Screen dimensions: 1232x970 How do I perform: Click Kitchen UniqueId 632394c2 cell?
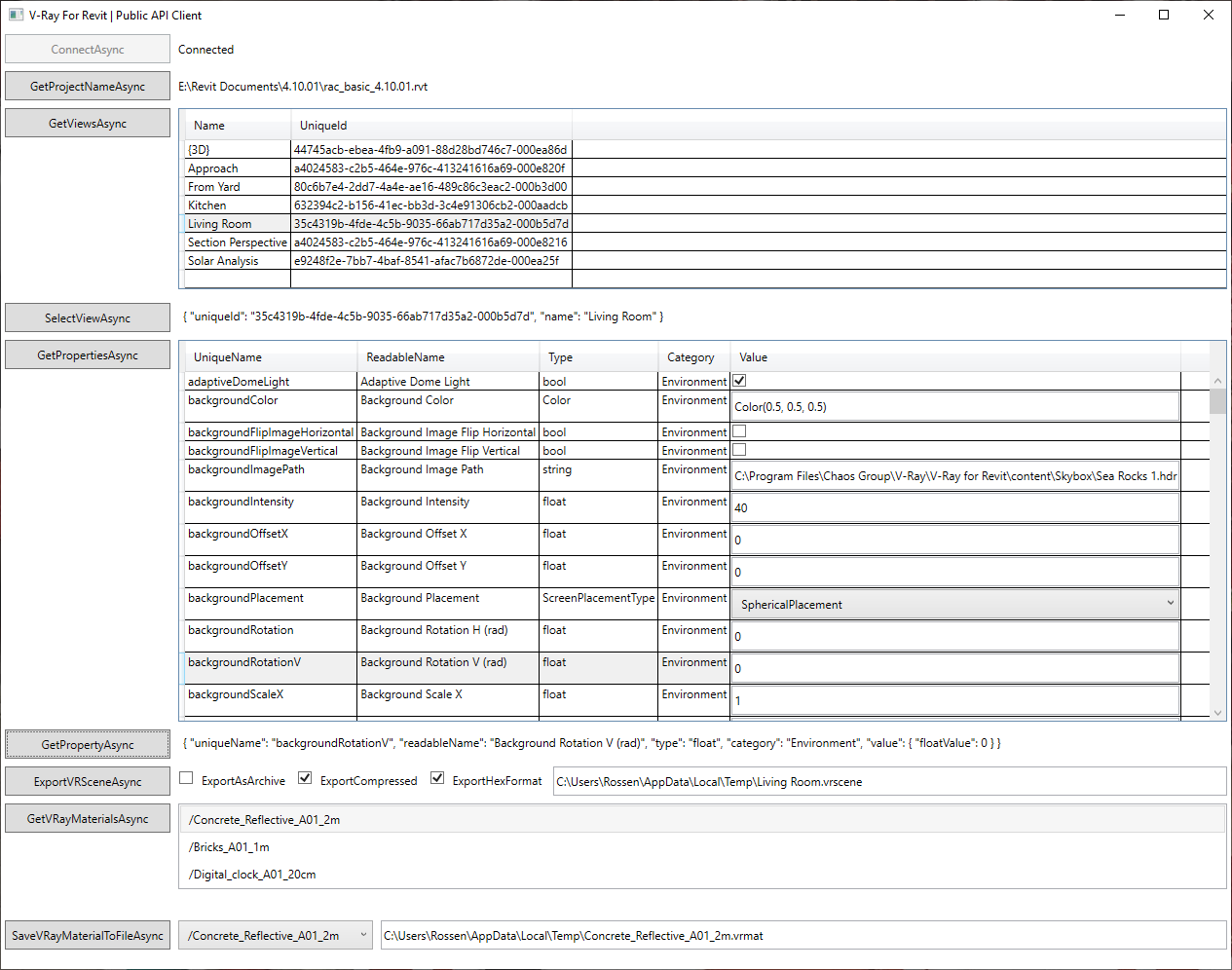[431, 205]
